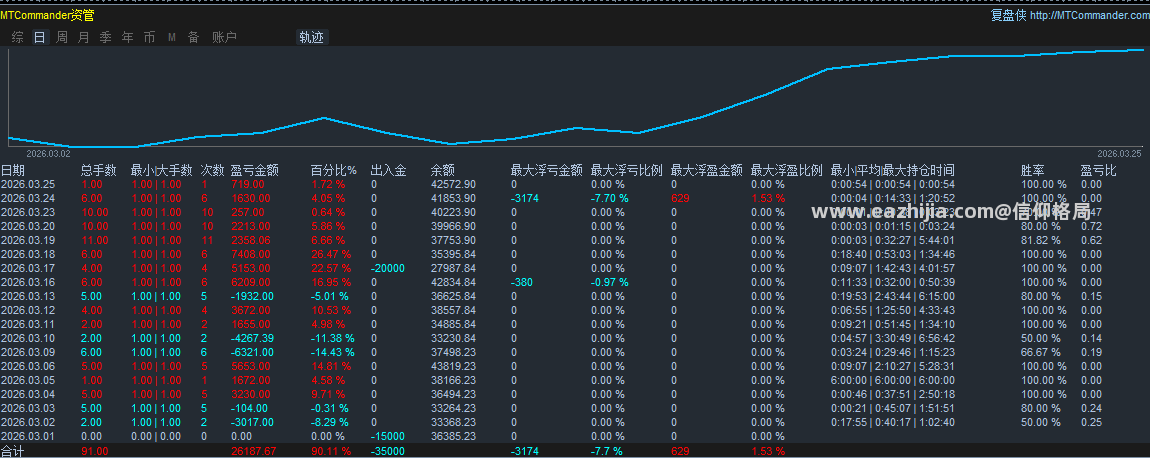Click the 盈亏金额 column header
This screenshot has width=1150, height=458.
tap(254, 170)
